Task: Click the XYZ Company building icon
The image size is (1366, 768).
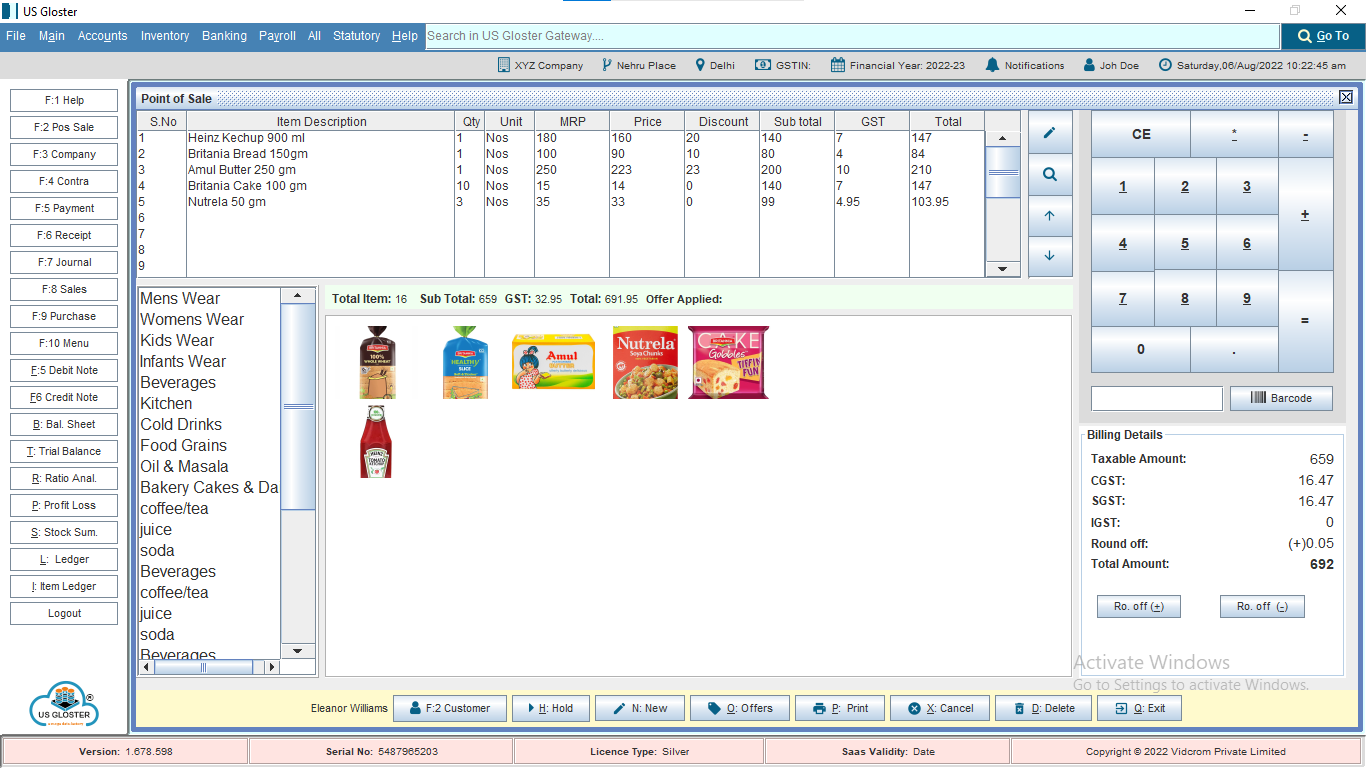Action: coord(504,65)
